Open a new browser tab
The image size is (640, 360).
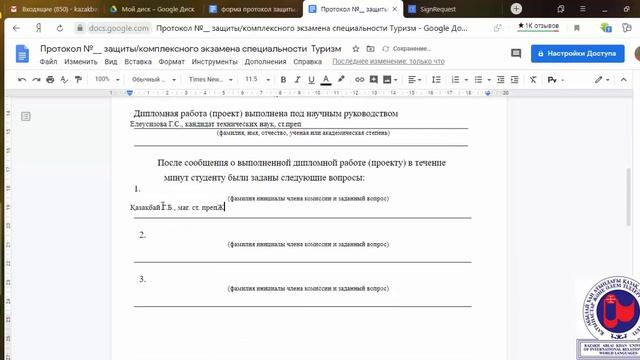tap(516, 9)
